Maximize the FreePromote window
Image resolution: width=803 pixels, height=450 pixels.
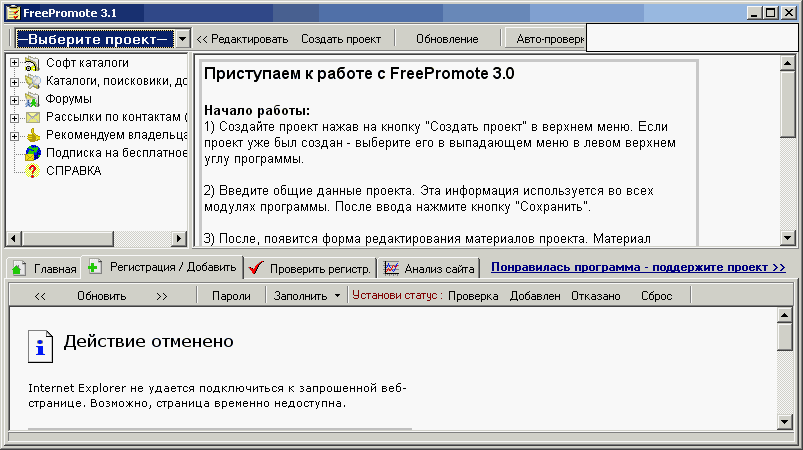(771, 13)
